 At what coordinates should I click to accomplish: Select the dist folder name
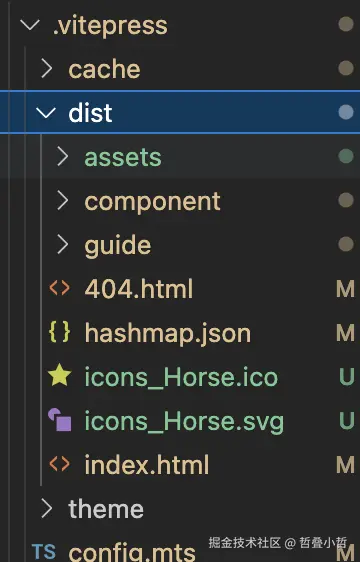click(x=90, y=113)
